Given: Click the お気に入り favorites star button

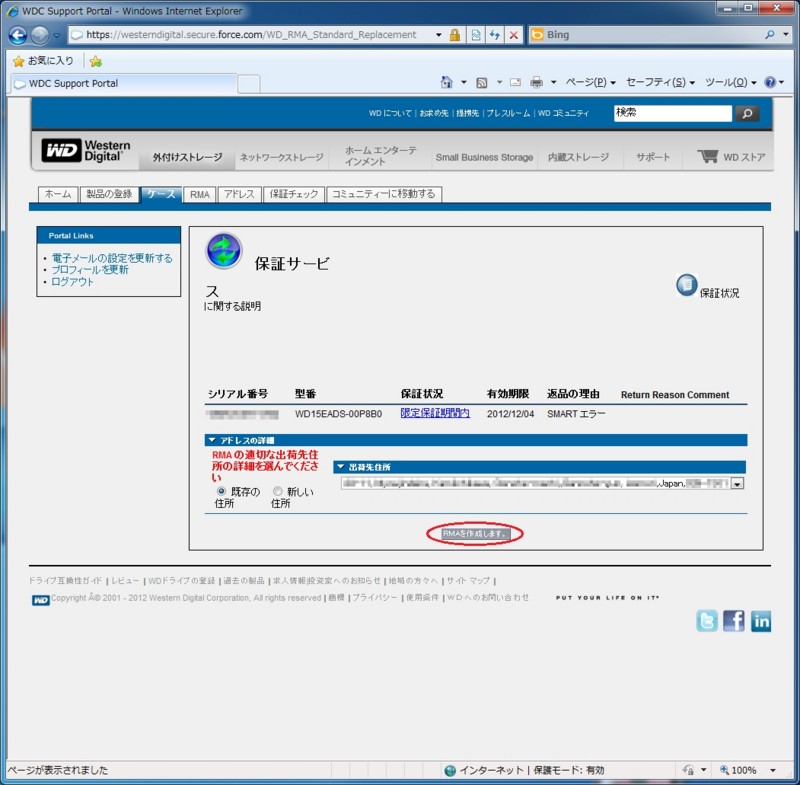Looking at the screenshot, I should (x=43, y=61).
